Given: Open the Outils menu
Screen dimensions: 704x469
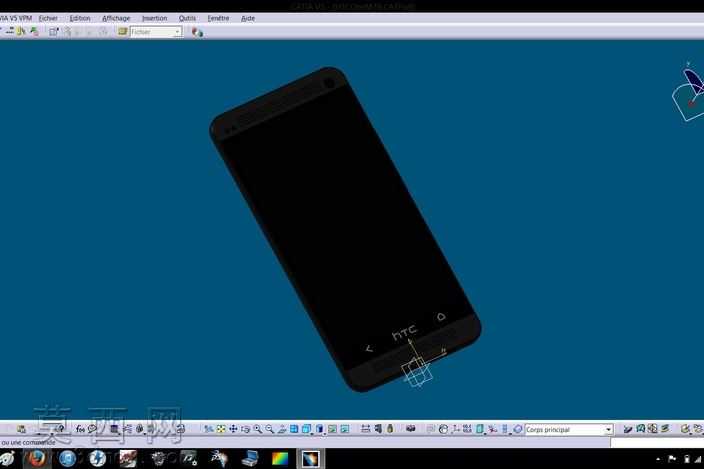Looking at the screenshot, I should [x=187, y=18].
